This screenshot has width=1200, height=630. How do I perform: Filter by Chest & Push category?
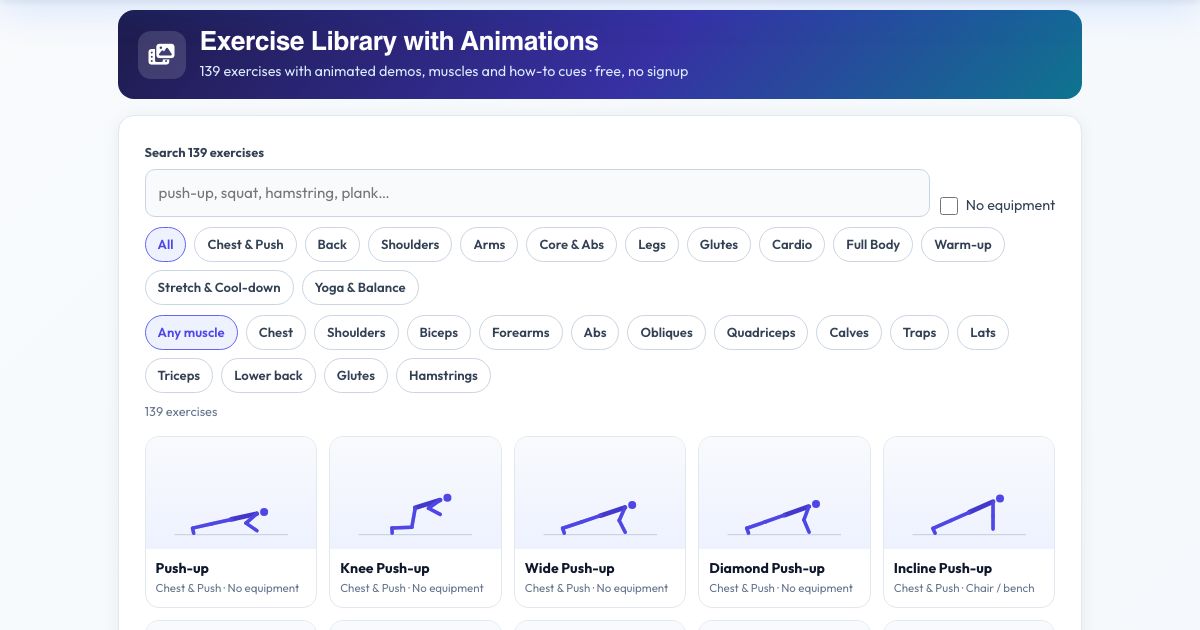[245, 244]
